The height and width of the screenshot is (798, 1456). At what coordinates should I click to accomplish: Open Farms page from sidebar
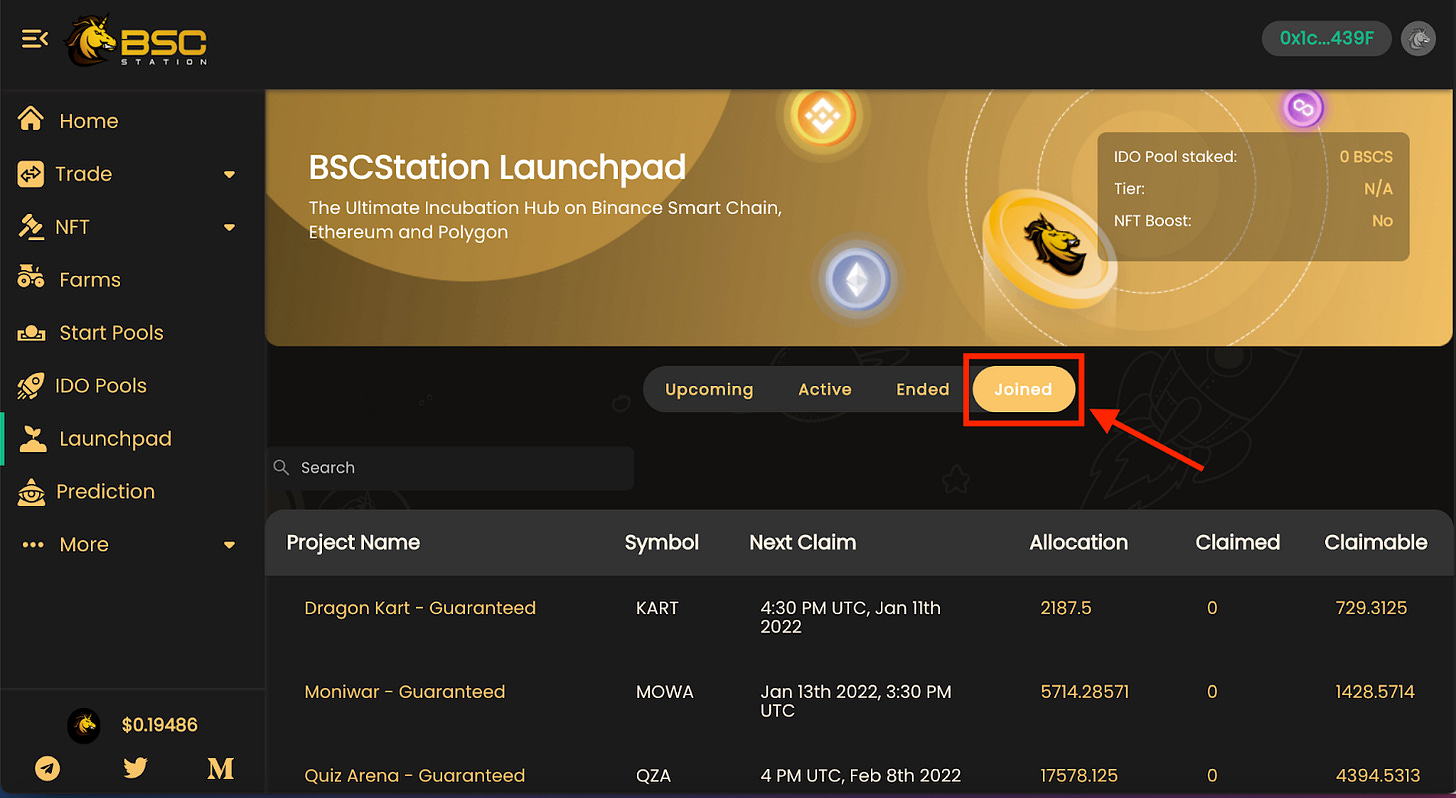90,280
